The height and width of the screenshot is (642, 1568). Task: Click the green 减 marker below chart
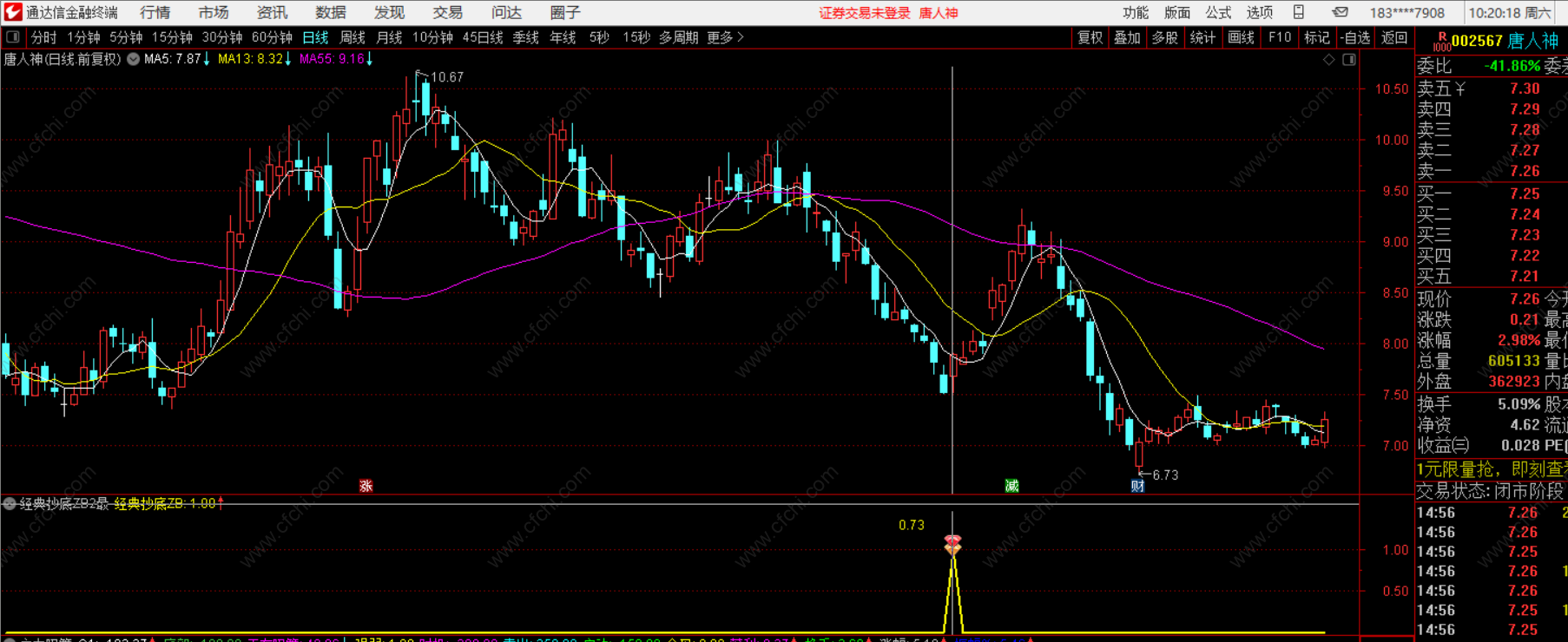[x=1011, y=486]
